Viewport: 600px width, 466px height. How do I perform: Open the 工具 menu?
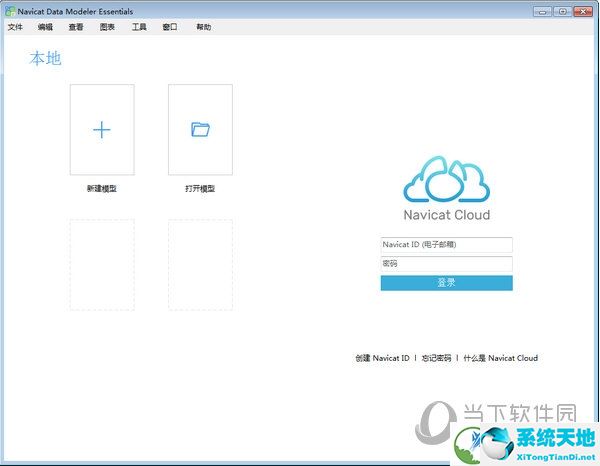pyautogui.click(x=138, y=27)
